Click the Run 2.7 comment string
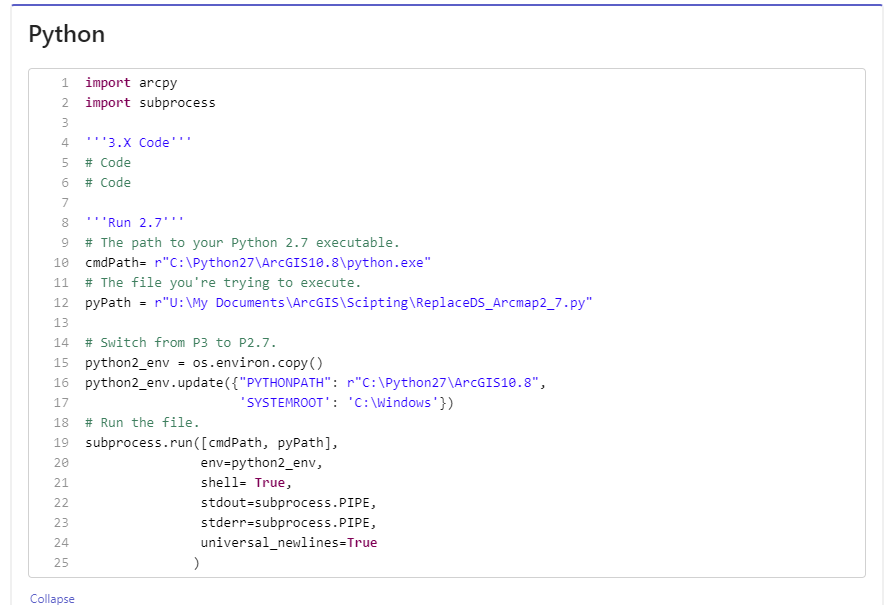889x605 pixels. 120,222
